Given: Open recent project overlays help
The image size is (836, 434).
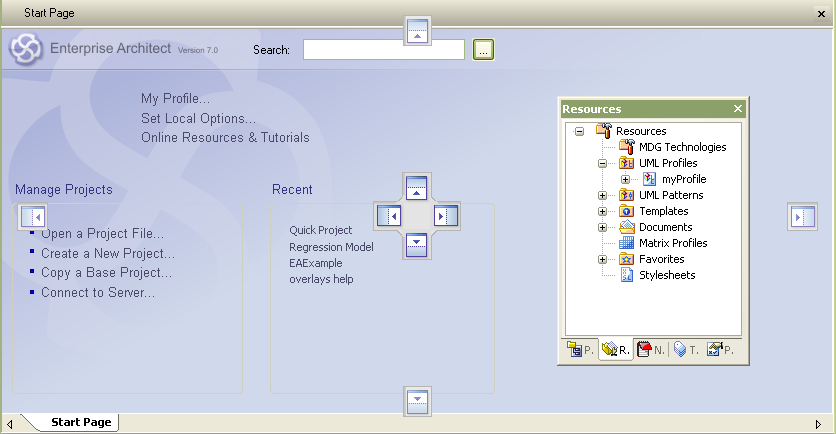Looking at the screenshot, I should pyautogui.click(x=321, y=279).
